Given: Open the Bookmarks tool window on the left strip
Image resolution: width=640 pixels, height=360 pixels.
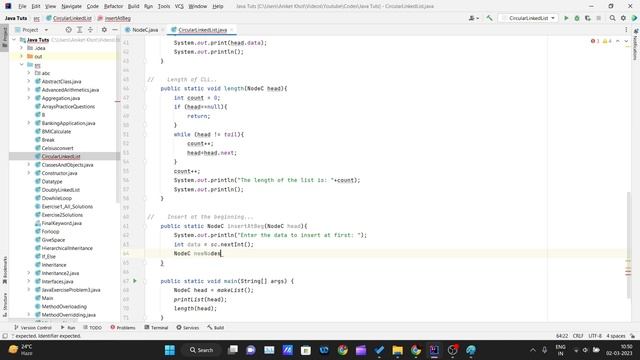Looking at the screenshot, I should coord(5,270).
